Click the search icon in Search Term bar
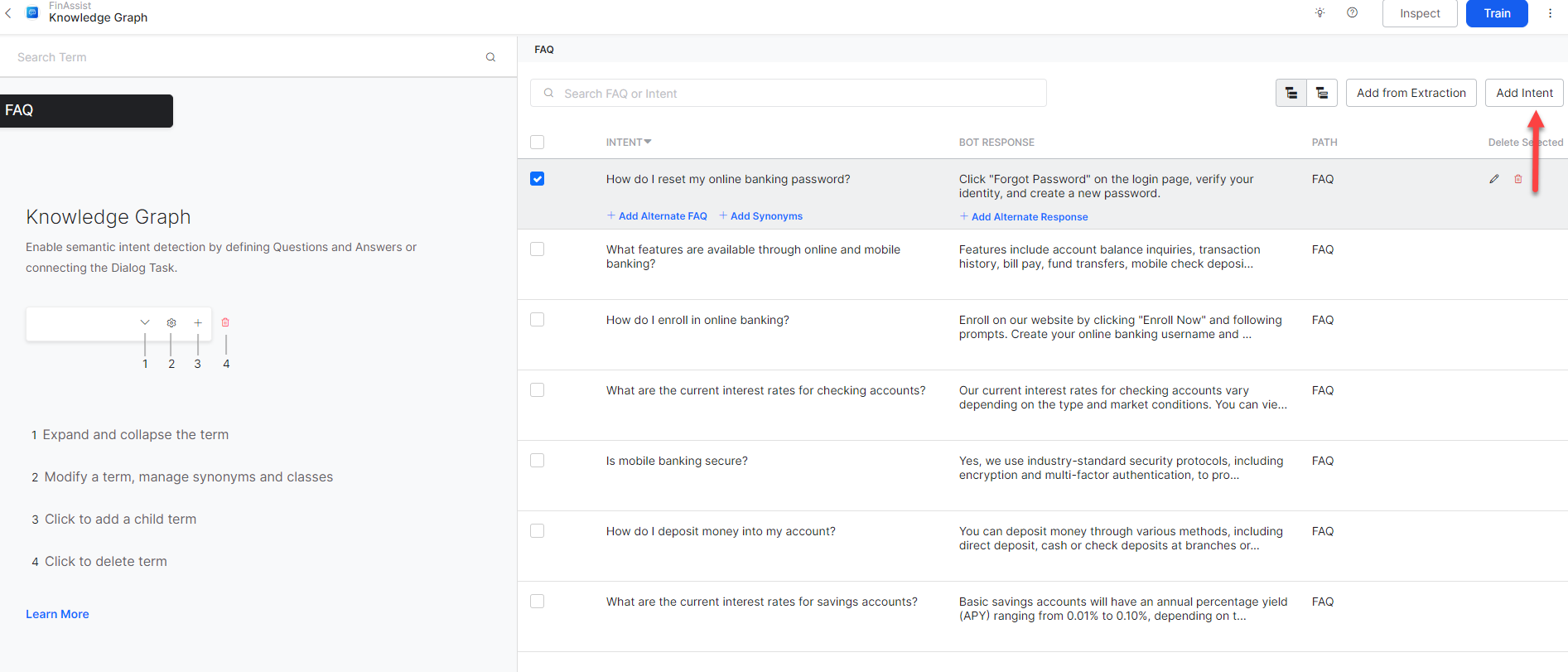Image resolution: width=1568 pixels, height=672 pixels. tap(490, 57)
